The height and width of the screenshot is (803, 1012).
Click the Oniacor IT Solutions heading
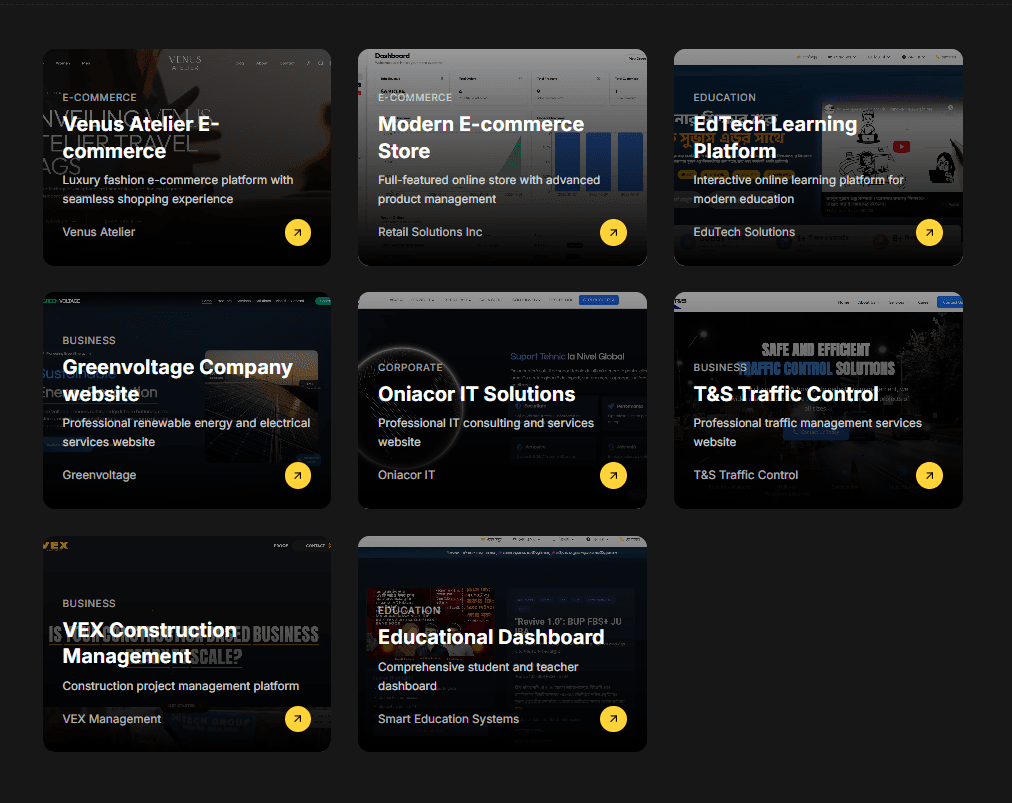tap(476, 394)
